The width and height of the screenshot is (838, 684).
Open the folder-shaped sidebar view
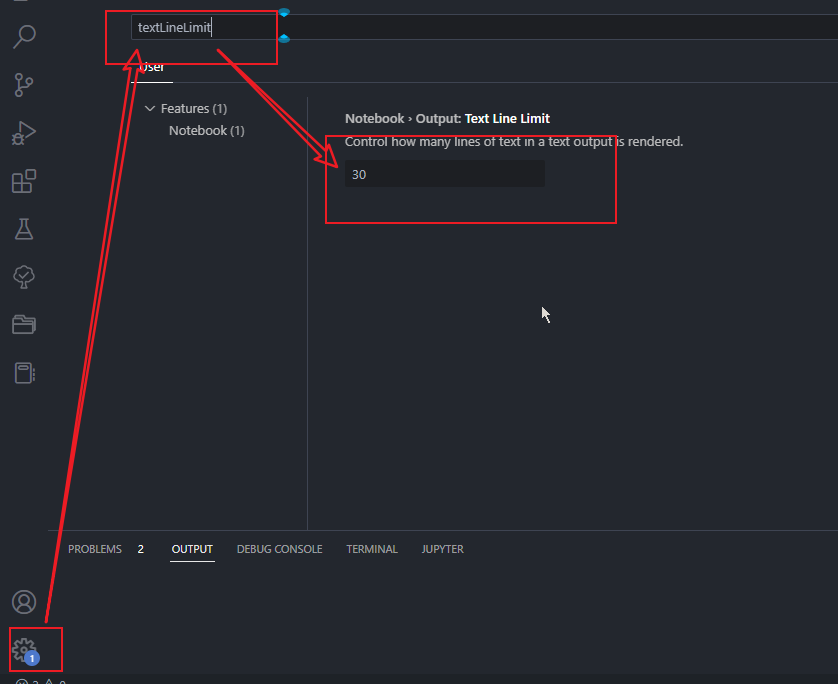coord(23,325)
